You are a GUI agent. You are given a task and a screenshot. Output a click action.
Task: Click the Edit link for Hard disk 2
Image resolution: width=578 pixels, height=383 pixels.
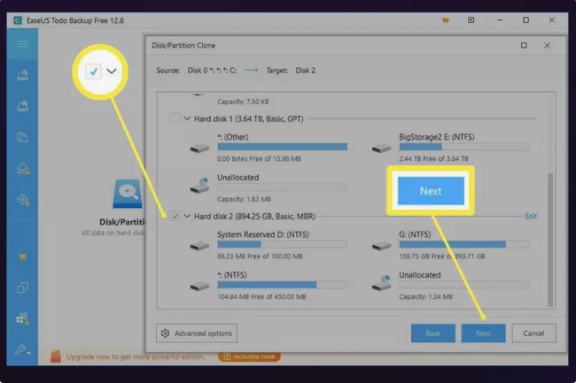(x=530, y=216)
